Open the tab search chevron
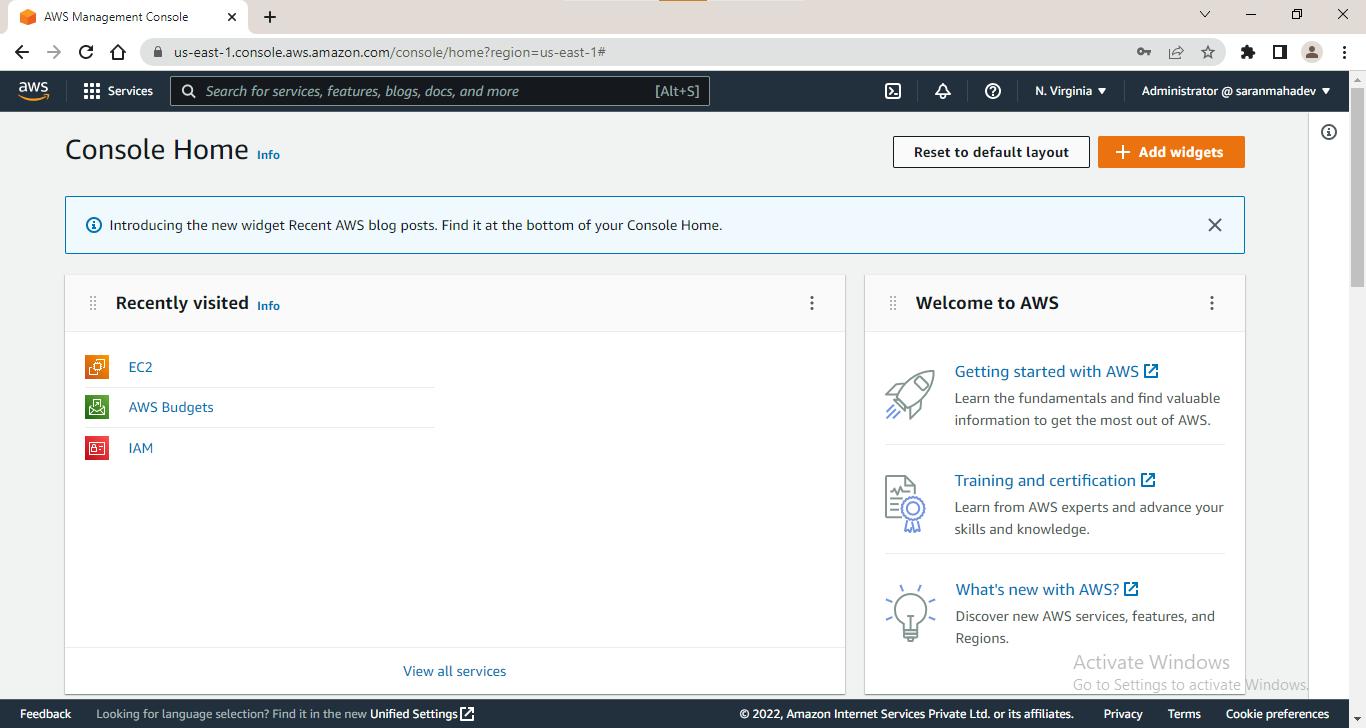This screenshot has width=1366, height=728. tap(1205, 15)
